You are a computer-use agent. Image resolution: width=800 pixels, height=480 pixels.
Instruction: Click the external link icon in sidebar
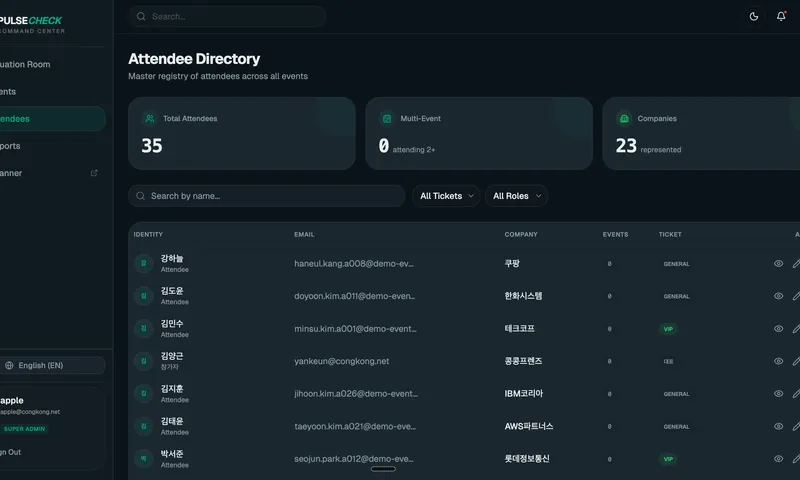click(x=94, y=173)
